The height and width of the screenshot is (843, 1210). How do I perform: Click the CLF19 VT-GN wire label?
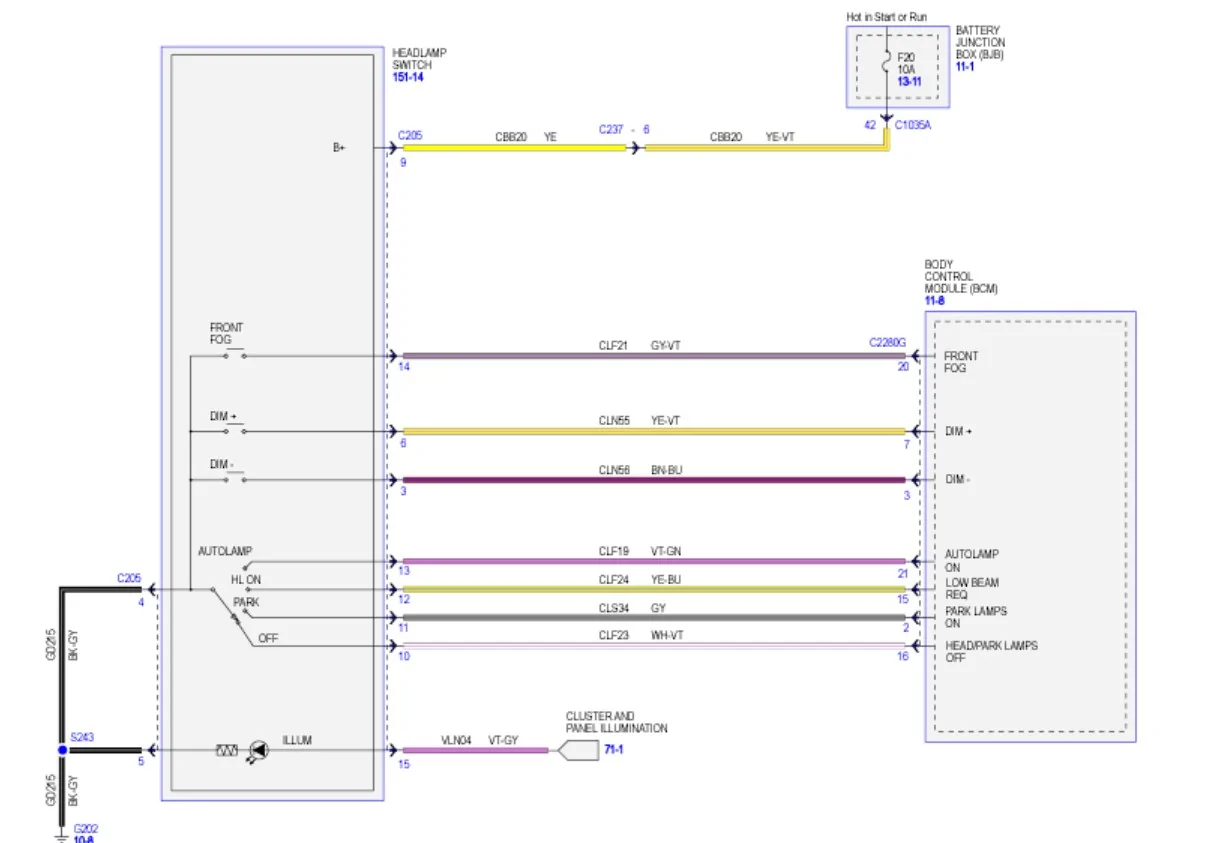[640, 551]
